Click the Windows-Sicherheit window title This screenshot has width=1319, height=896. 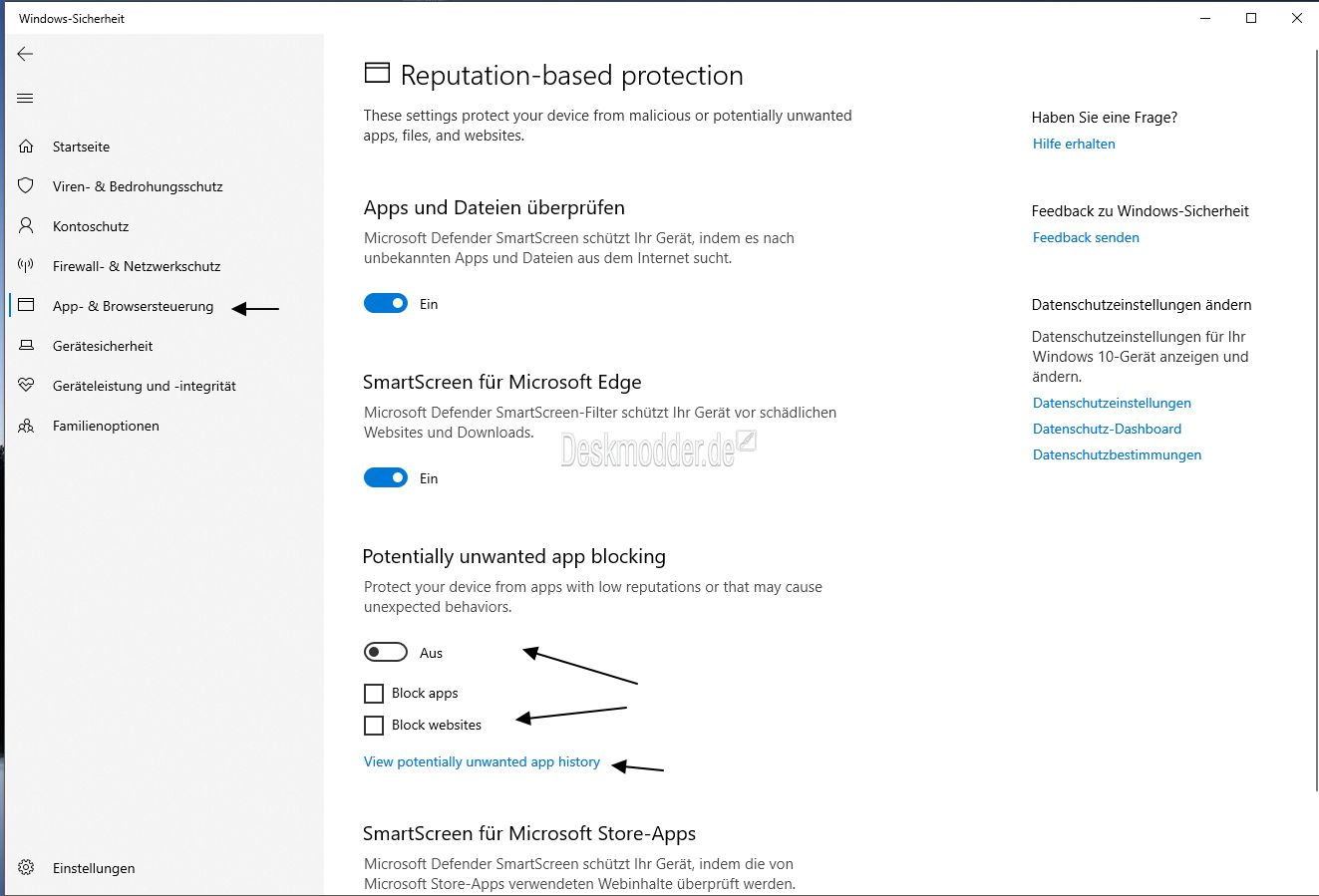click(x=72, y=18)
